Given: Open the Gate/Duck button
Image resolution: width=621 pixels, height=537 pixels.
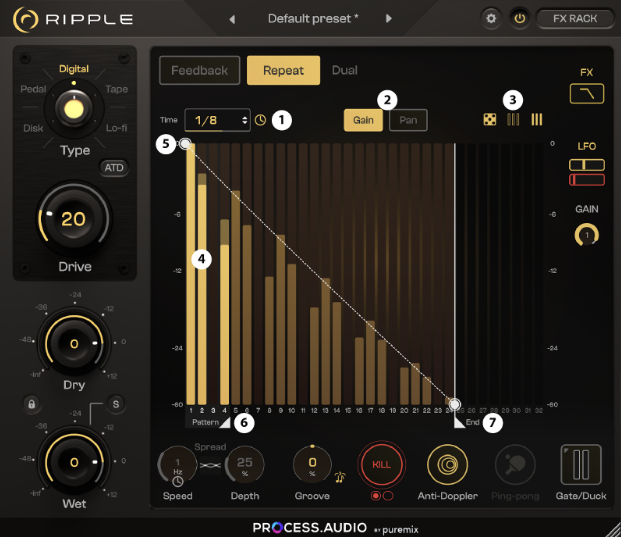Looking at the screenshot, I should (x=581, y=465).
